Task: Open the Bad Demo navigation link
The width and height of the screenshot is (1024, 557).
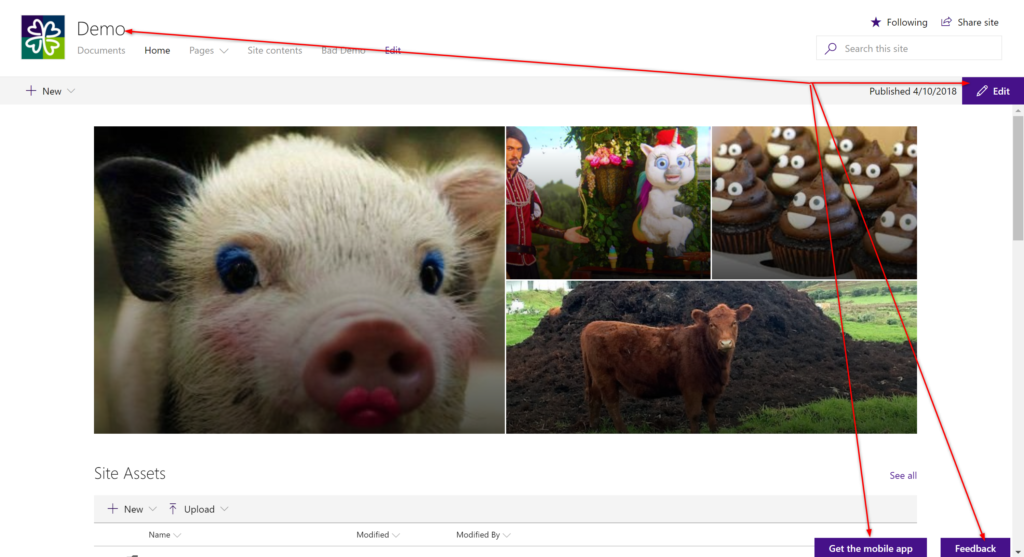Action: pyautogui.click(x=343, y=50)
